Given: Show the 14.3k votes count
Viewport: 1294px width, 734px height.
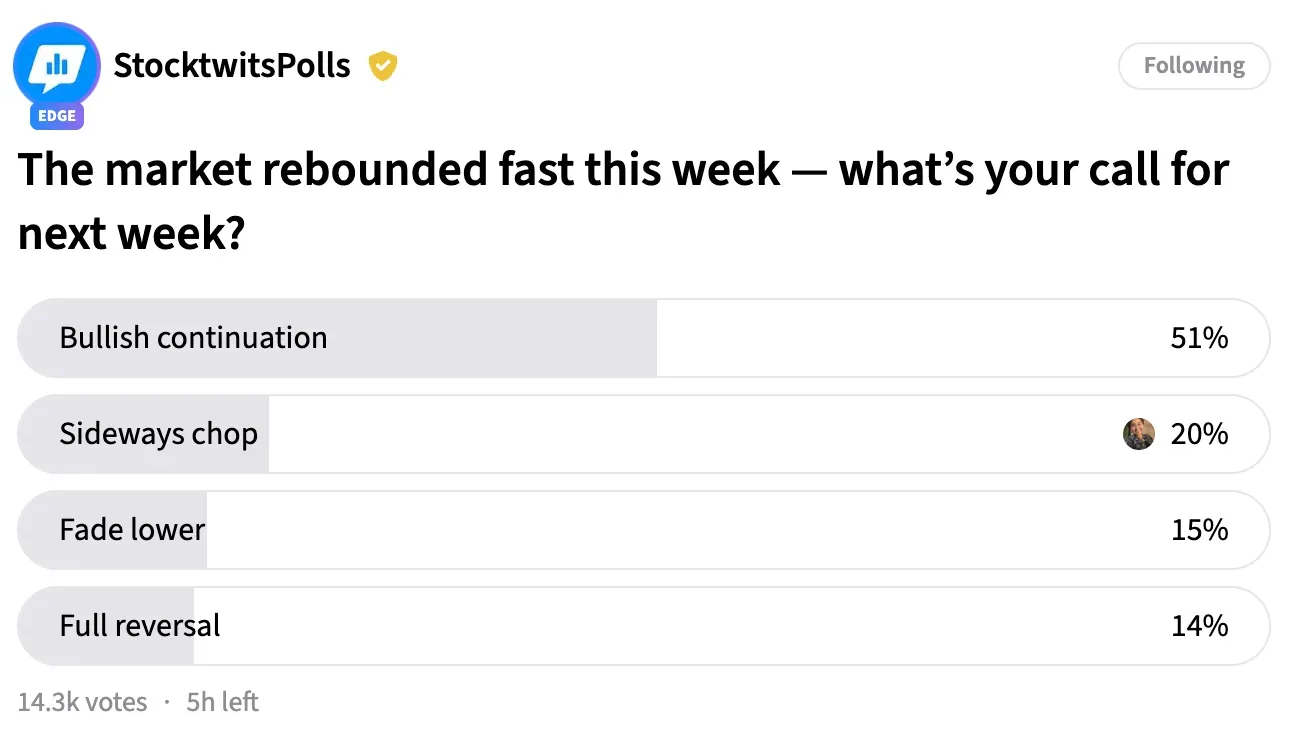Looking at the screenshot, I should [x=82, y=702].
